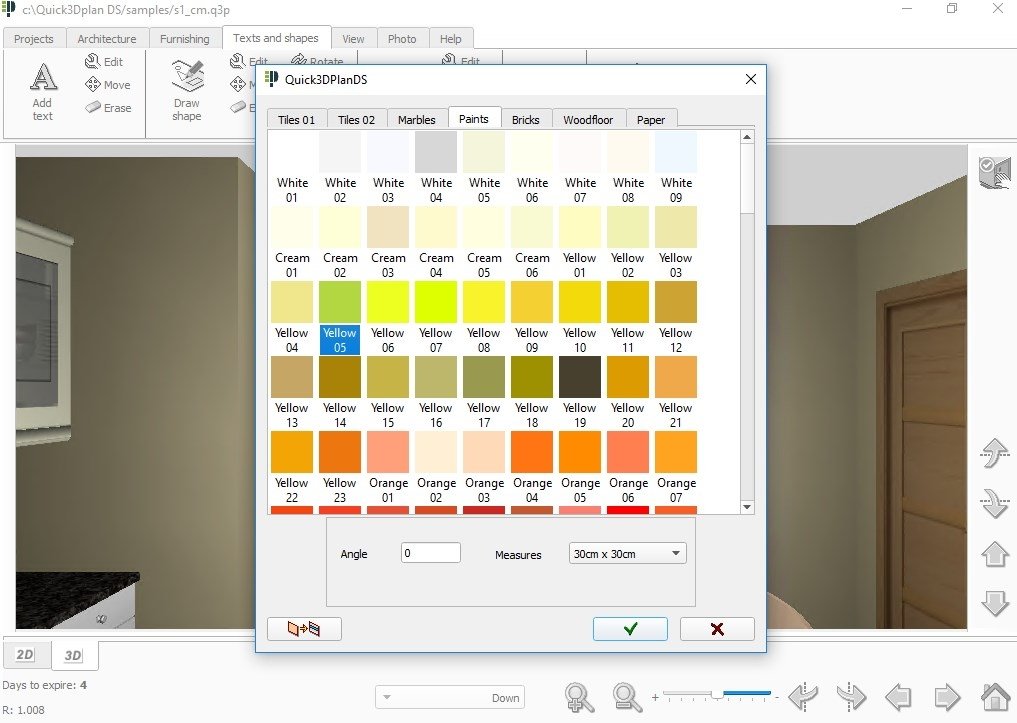Switch to the Woodfloor tab
Image resolution: width=1017 pixels, height=723 pixels.
point(588,119)
